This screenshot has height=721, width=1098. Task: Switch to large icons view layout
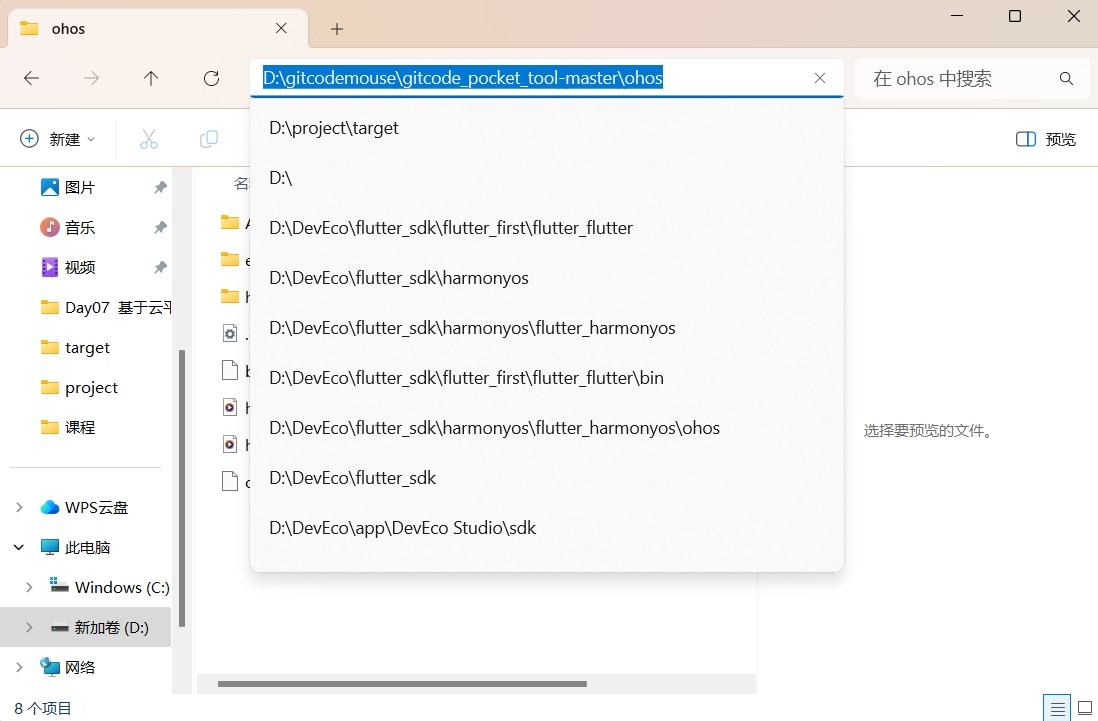pyautogui.click(x=1085, y=708)
